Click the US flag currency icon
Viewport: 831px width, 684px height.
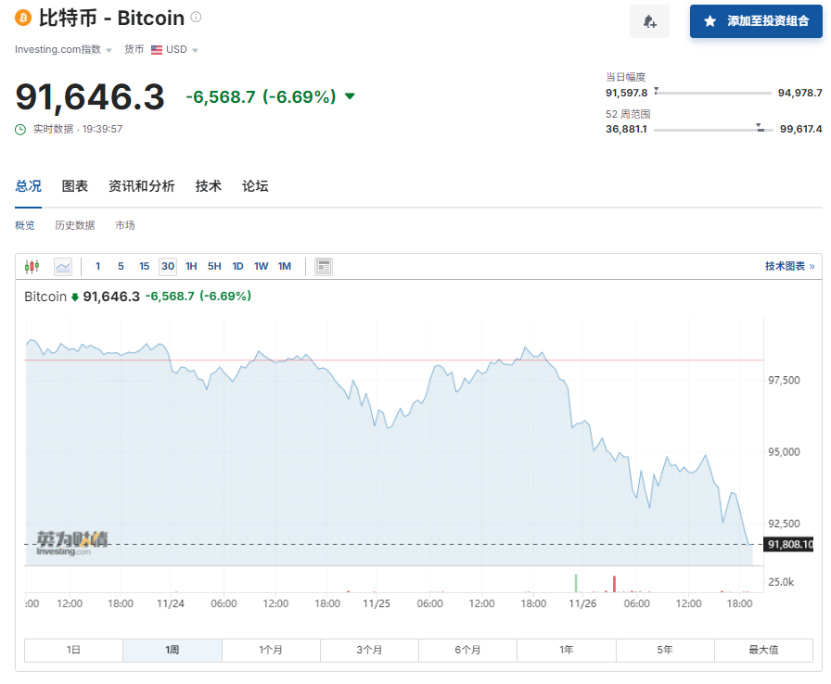tap(157, 50)
